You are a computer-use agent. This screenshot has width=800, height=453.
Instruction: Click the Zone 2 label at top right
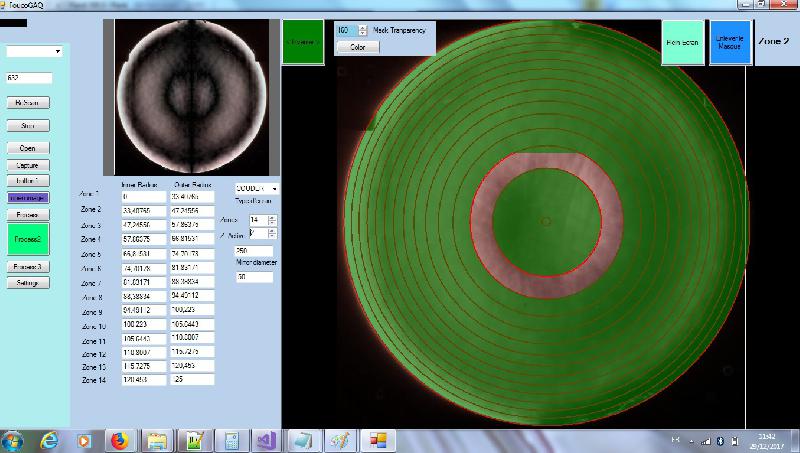tap(773, 41)
